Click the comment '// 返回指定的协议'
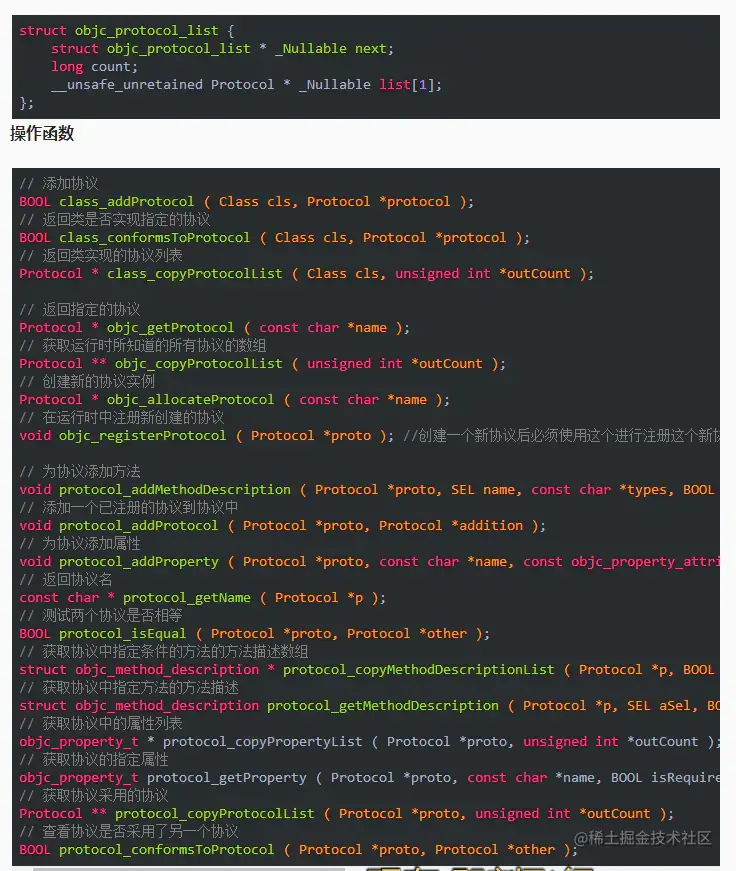This screenshot has width=736, height=871. pos(79,309)
